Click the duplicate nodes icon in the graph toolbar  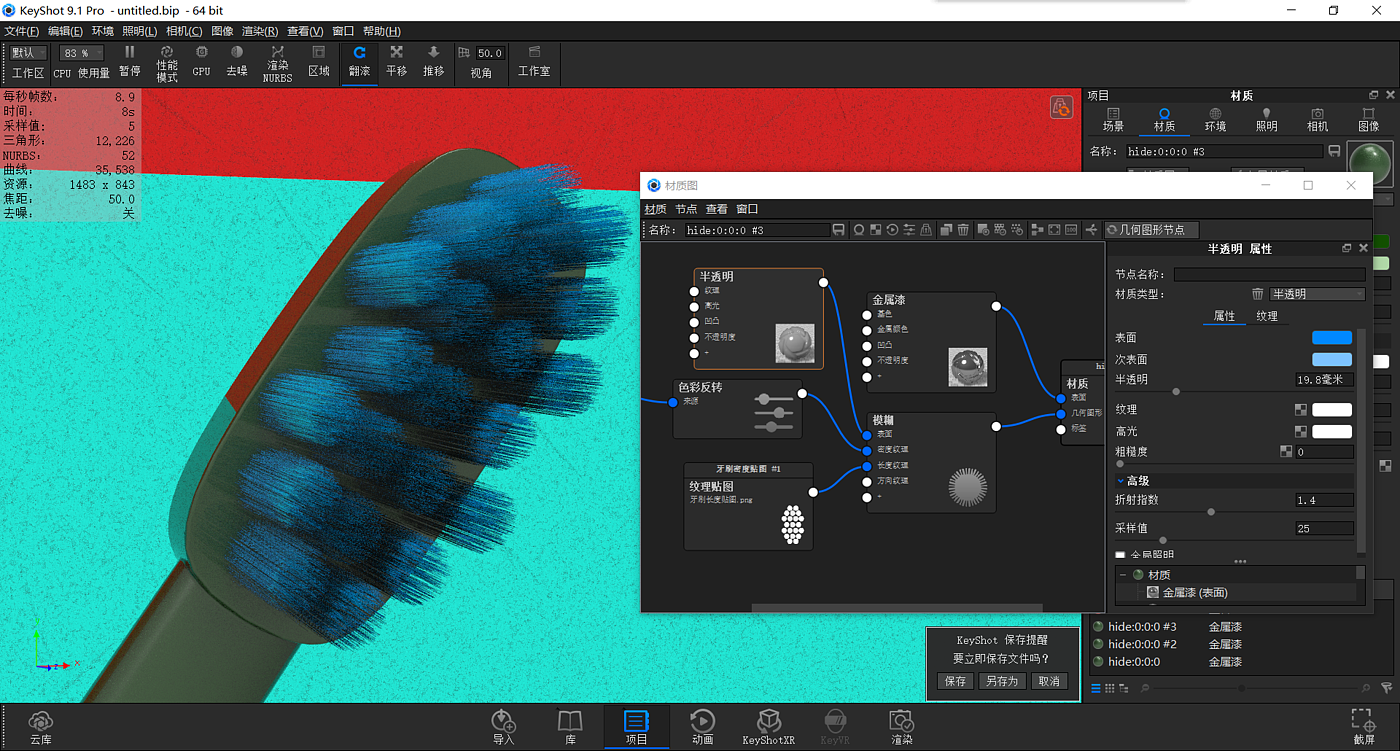click(946, 230)
